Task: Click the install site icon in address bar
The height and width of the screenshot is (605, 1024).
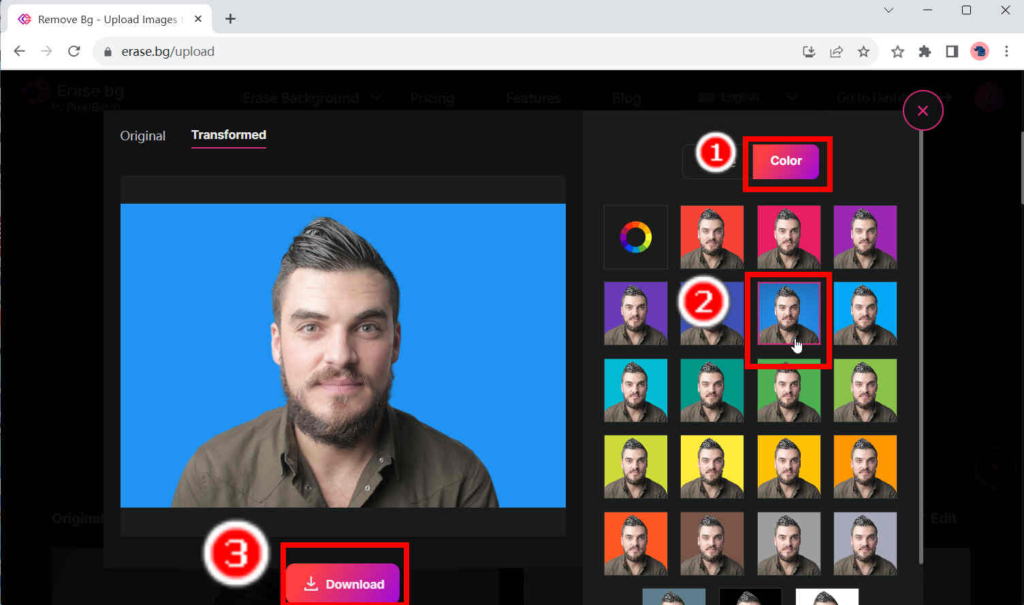Action: pos(808,51)
